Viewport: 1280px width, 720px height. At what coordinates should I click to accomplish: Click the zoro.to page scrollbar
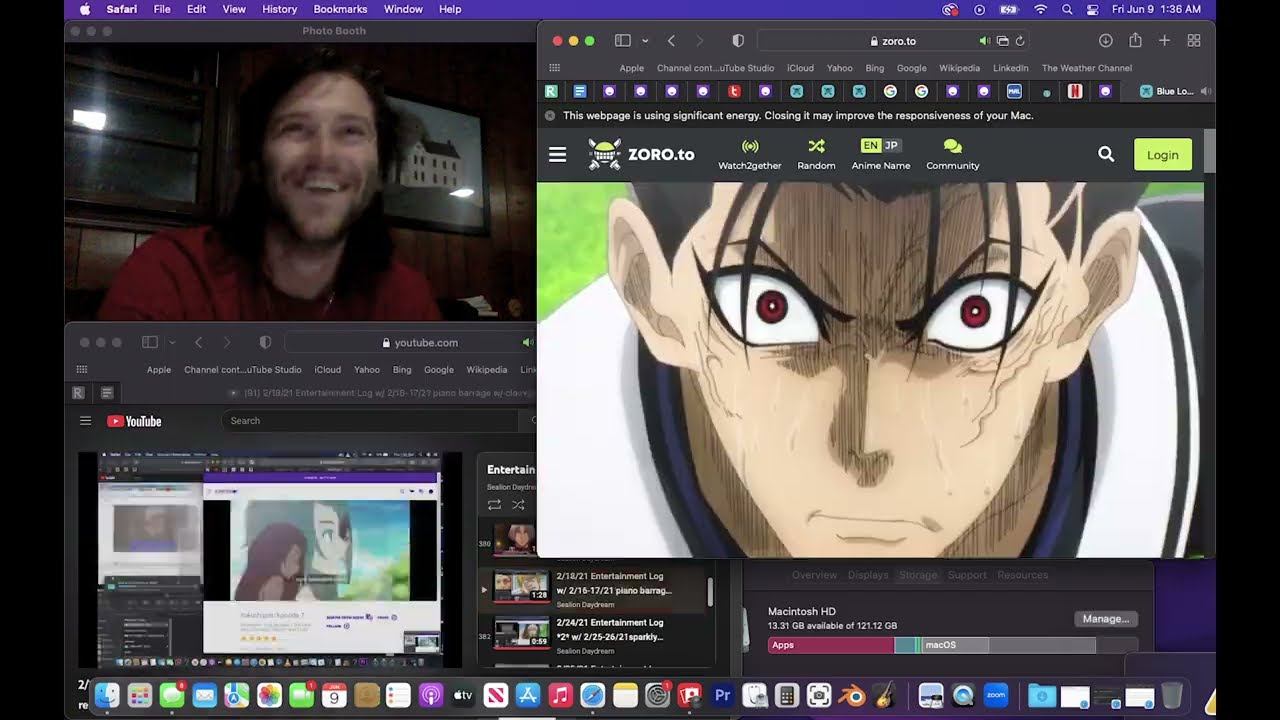click(x=1210, y=151)
